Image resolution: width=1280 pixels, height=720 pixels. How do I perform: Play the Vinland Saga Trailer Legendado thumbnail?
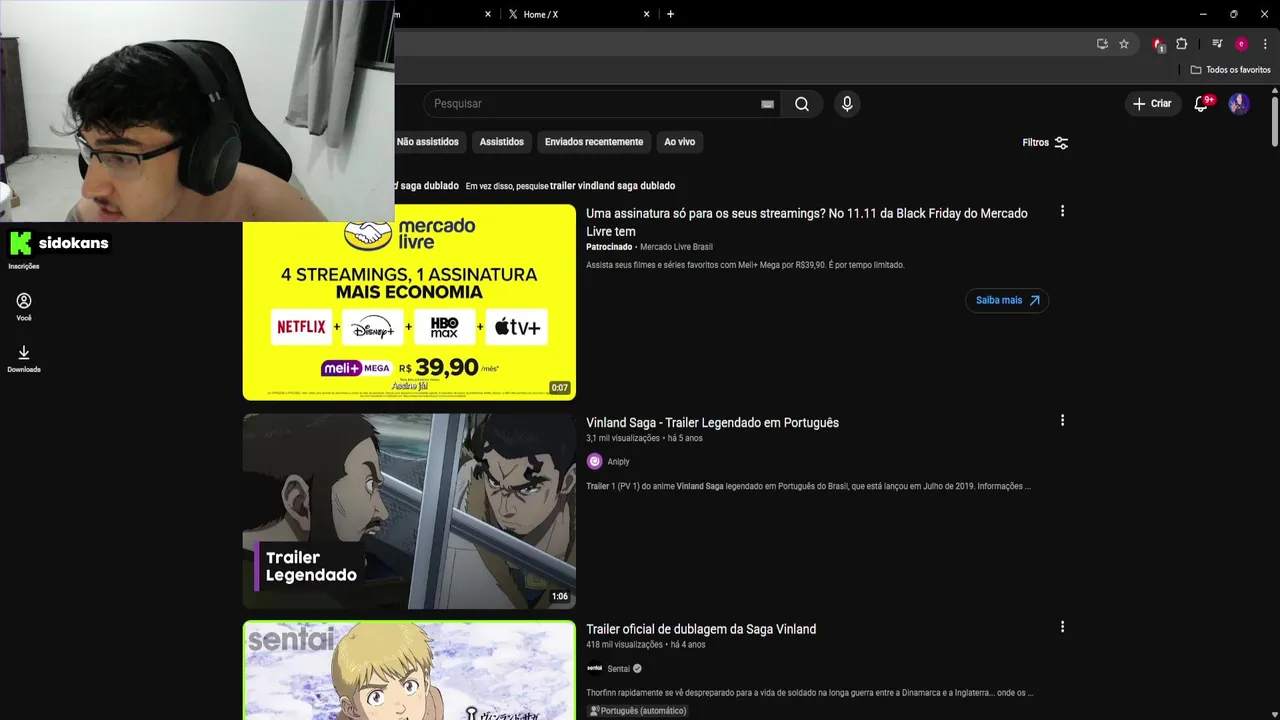(409, 511)
